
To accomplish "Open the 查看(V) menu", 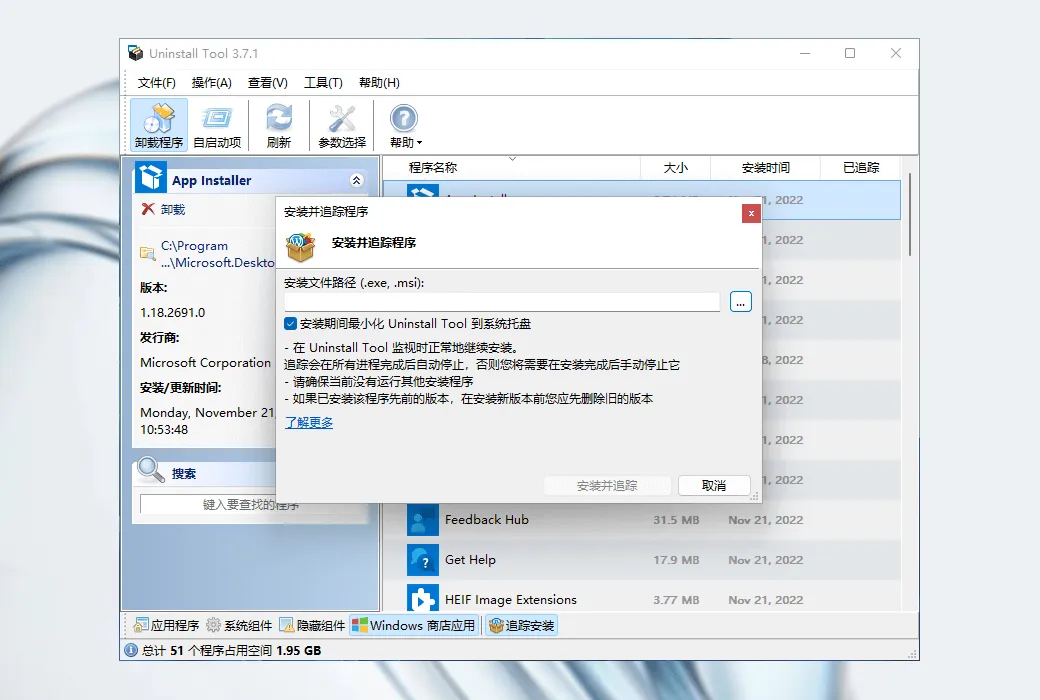I will 267,83.
